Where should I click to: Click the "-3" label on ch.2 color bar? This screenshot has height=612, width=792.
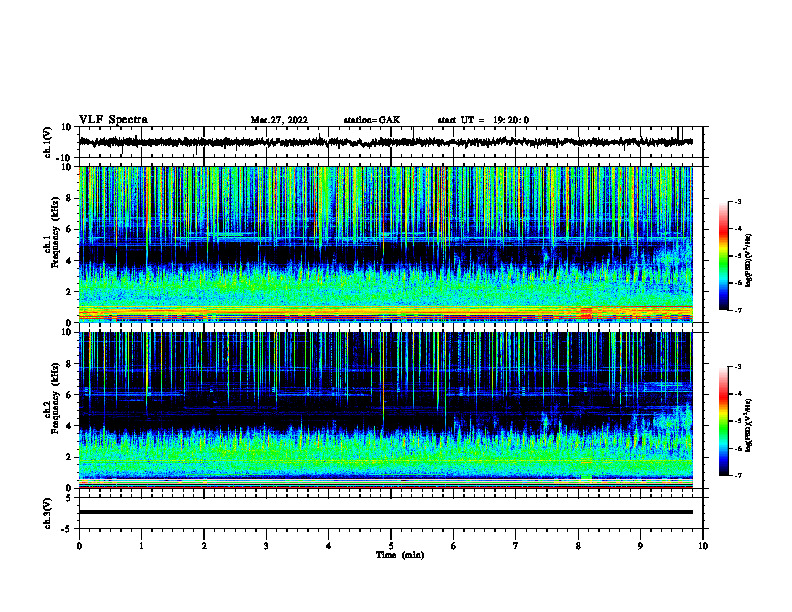coord(738,367)
